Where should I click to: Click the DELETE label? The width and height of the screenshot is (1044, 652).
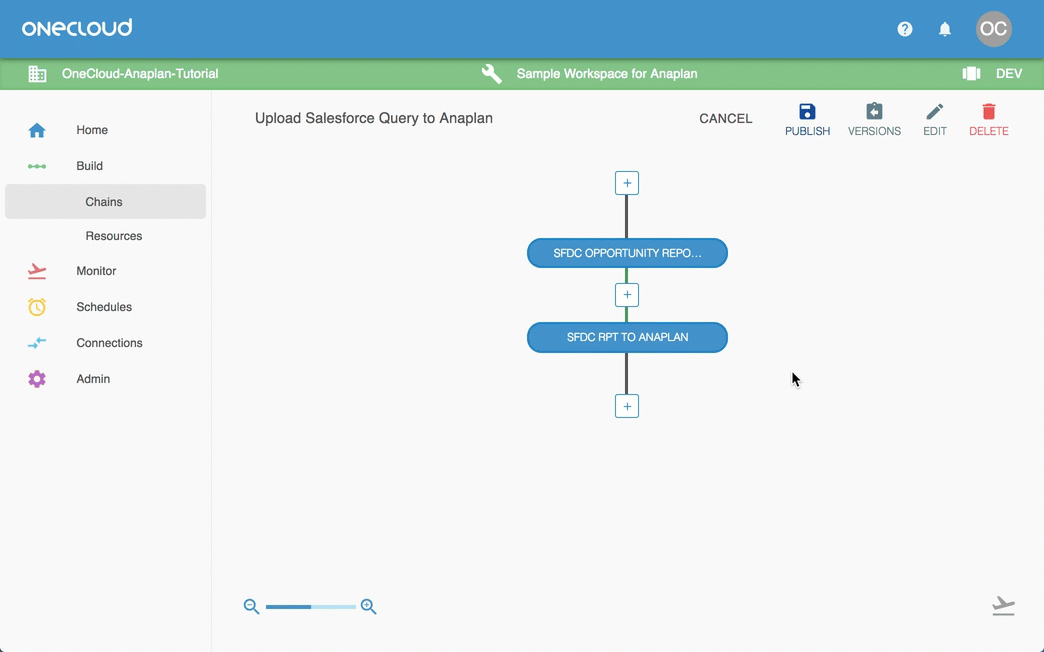989,131
